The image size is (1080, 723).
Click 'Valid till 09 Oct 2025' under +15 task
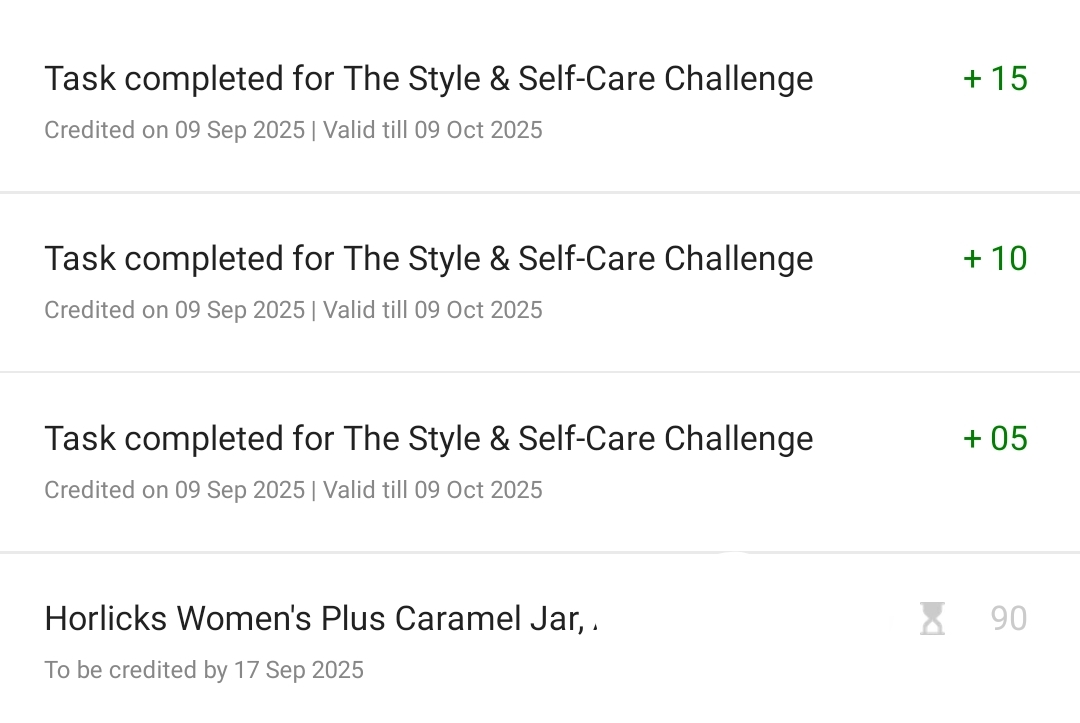click(x=432, y=130)
